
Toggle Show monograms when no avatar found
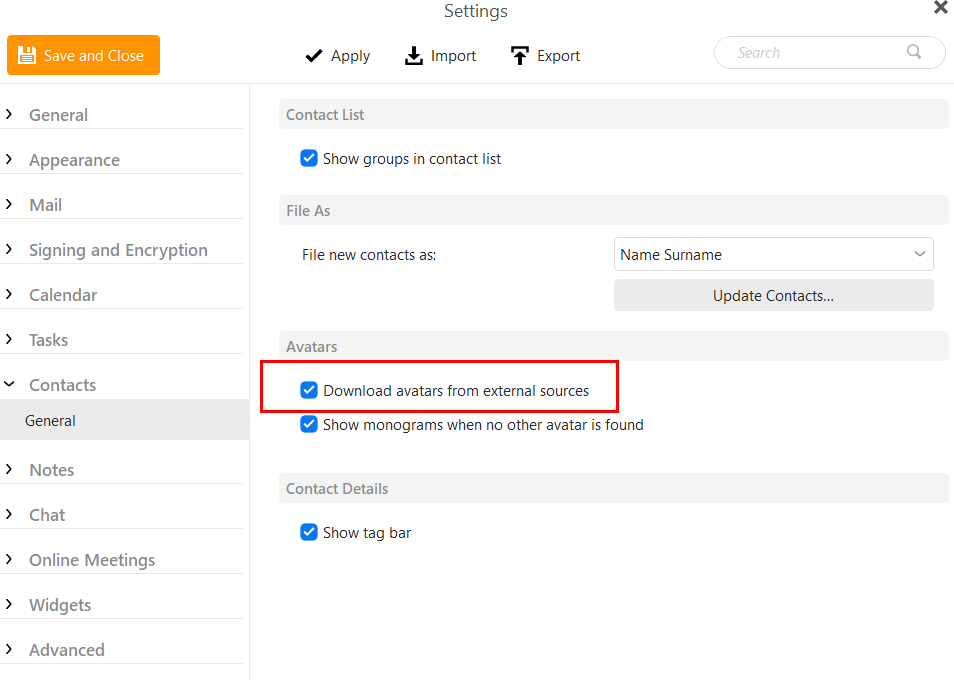pyautogui.click(x=309, y=424)
